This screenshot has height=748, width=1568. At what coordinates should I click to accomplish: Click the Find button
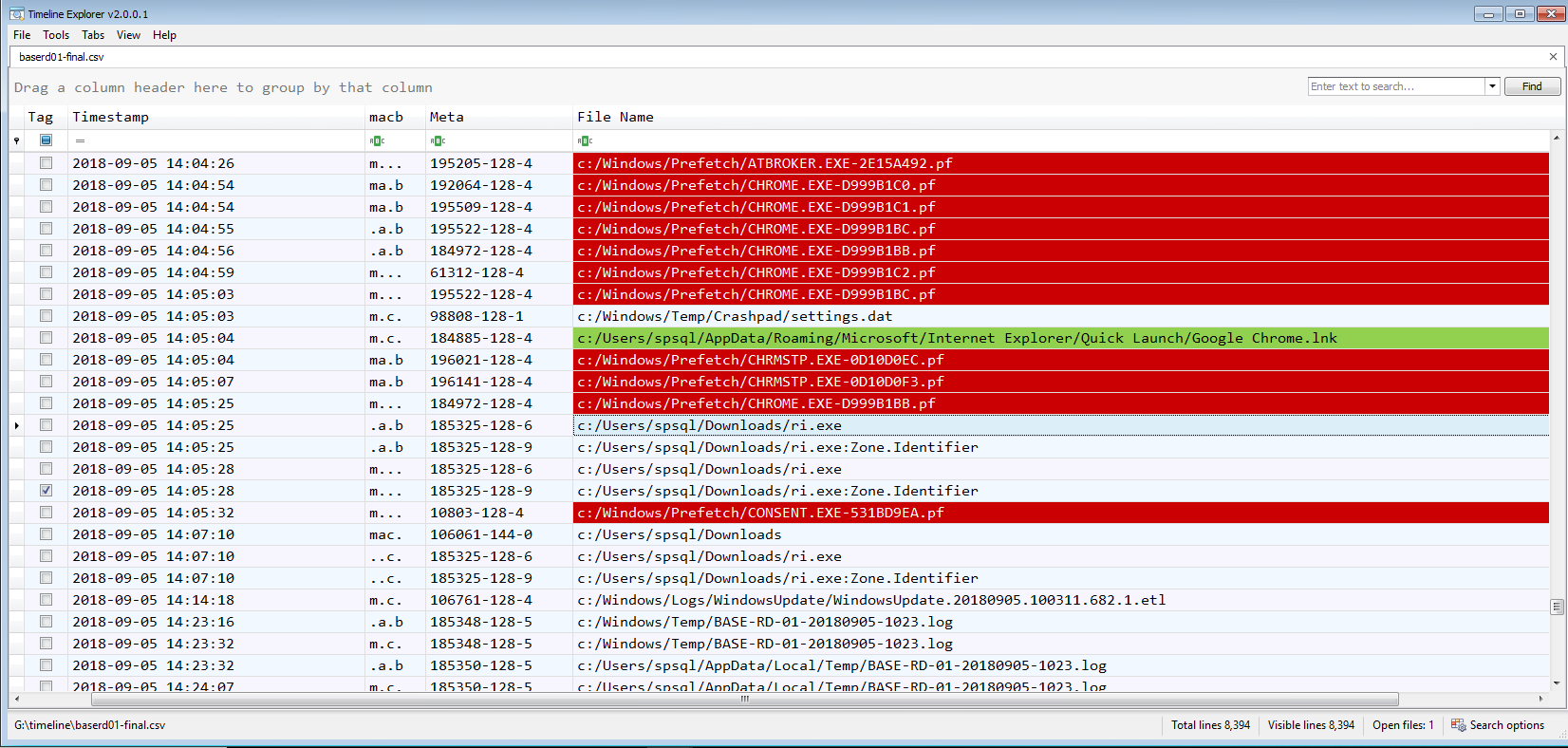tap(1532, 86)
